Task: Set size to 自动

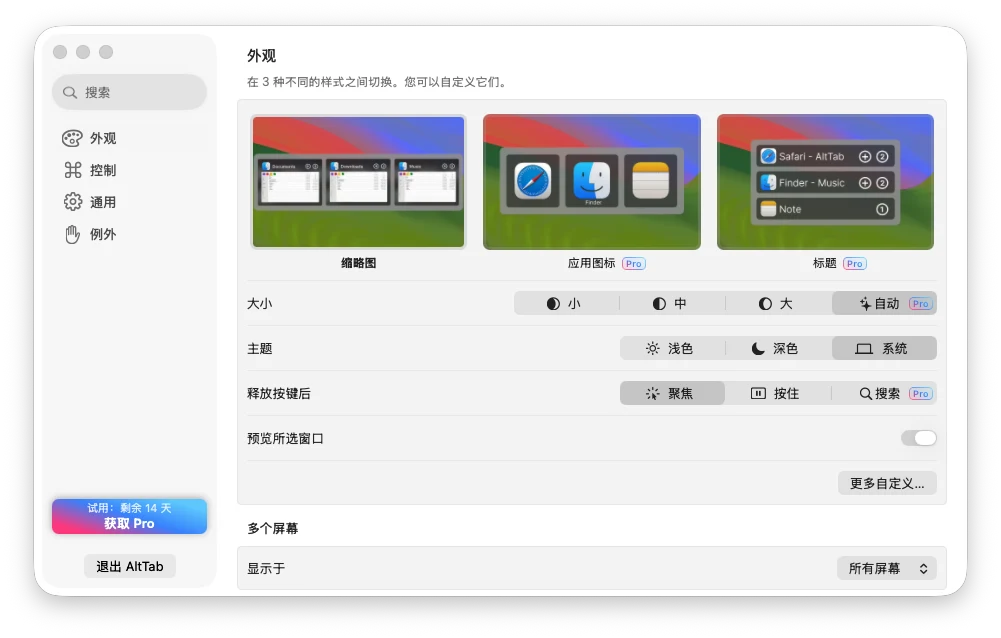Action: point(884,303)
